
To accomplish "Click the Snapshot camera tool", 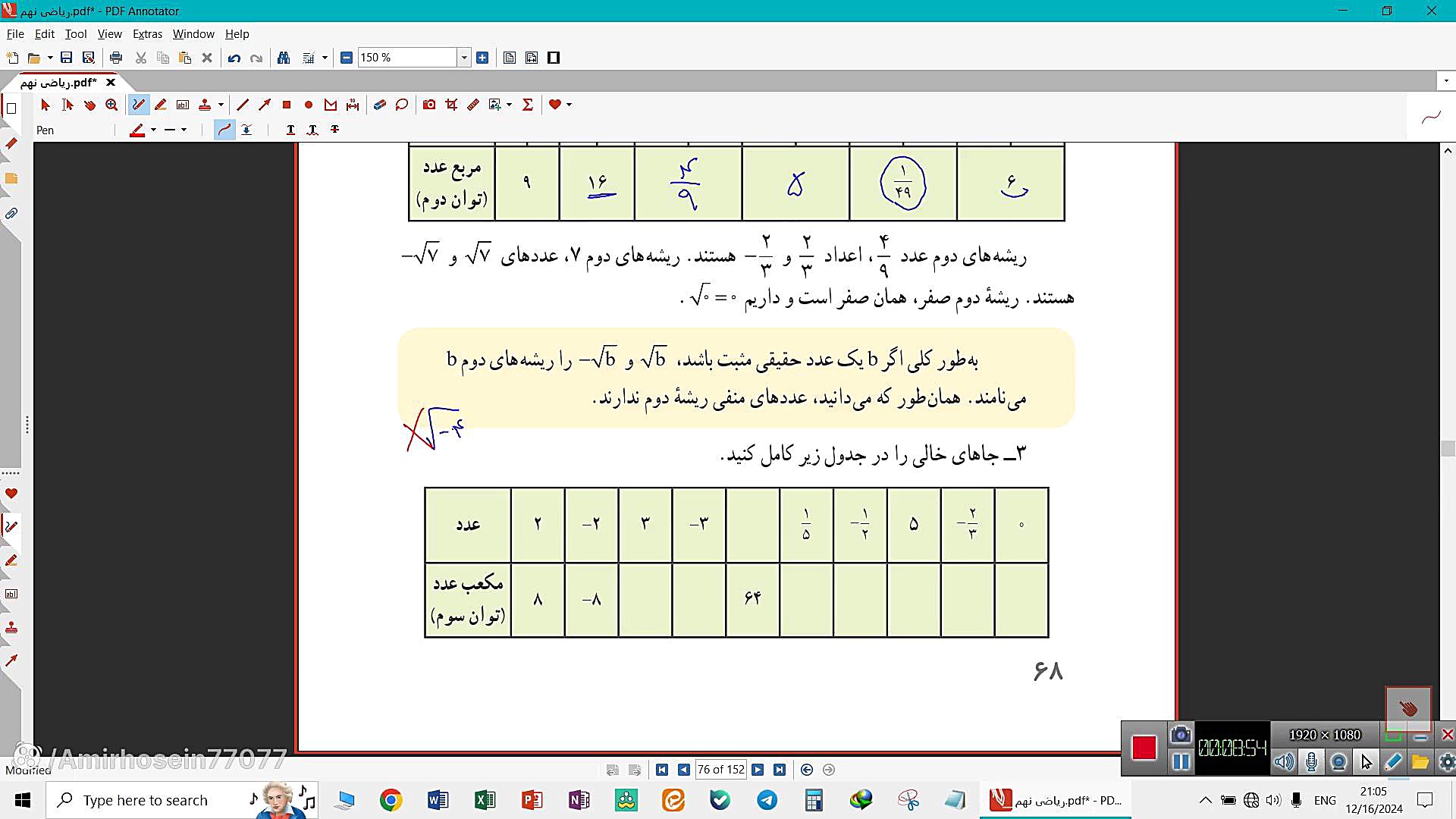I will [x=429, y=105].
